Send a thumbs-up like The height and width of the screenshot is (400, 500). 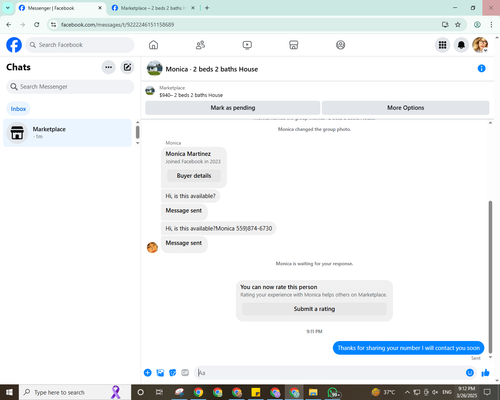[485, 373]
